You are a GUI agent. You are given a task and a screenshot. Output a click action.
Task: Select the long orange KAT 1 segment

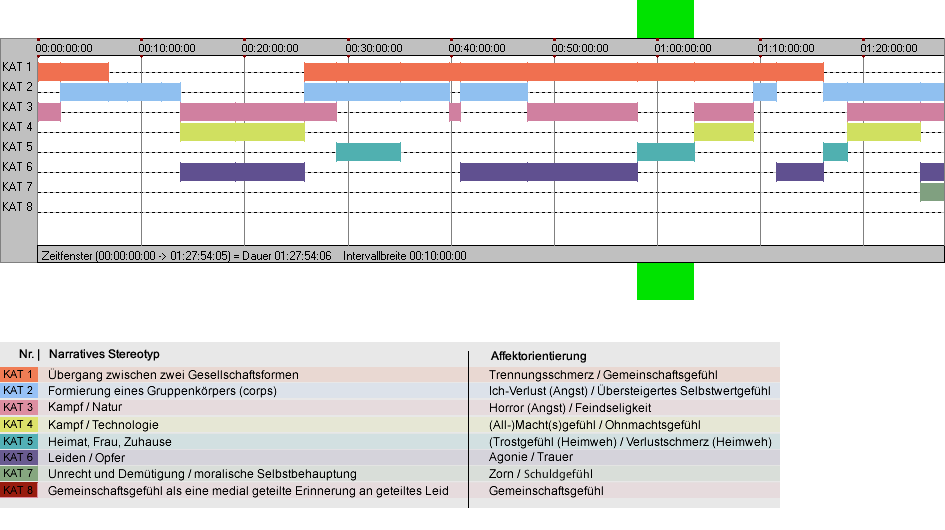pos(564,72)
